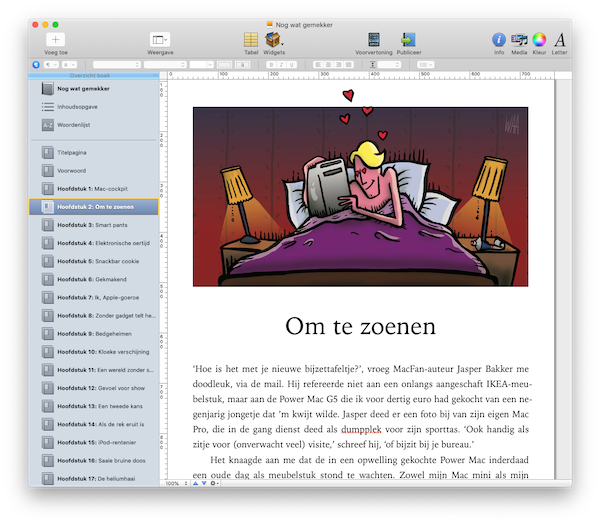Click the Publiceer toolbar icon

pyautogui.click(x=408, y=39)
